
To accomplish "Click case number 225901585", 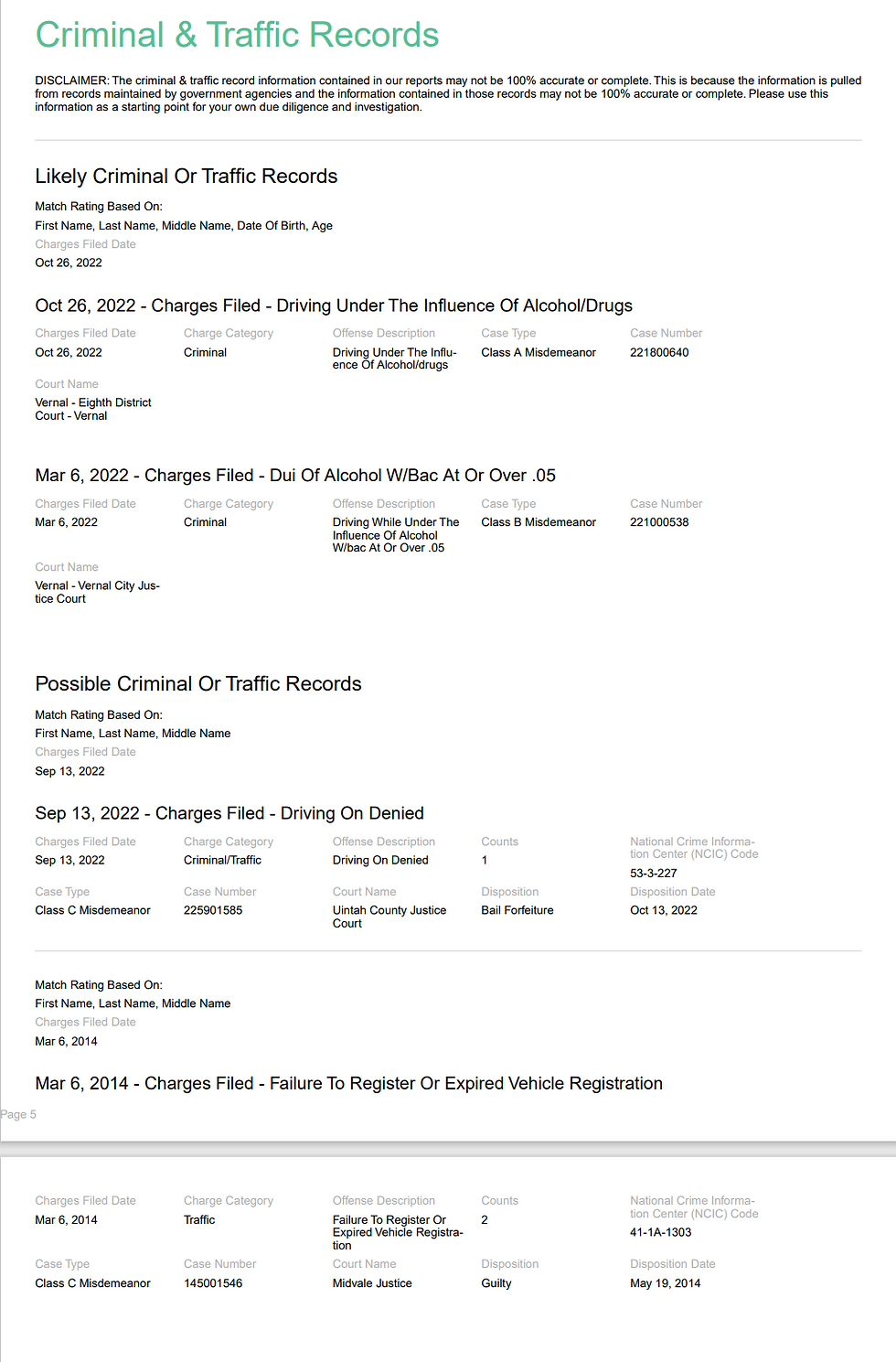I will tap(213, 910).
